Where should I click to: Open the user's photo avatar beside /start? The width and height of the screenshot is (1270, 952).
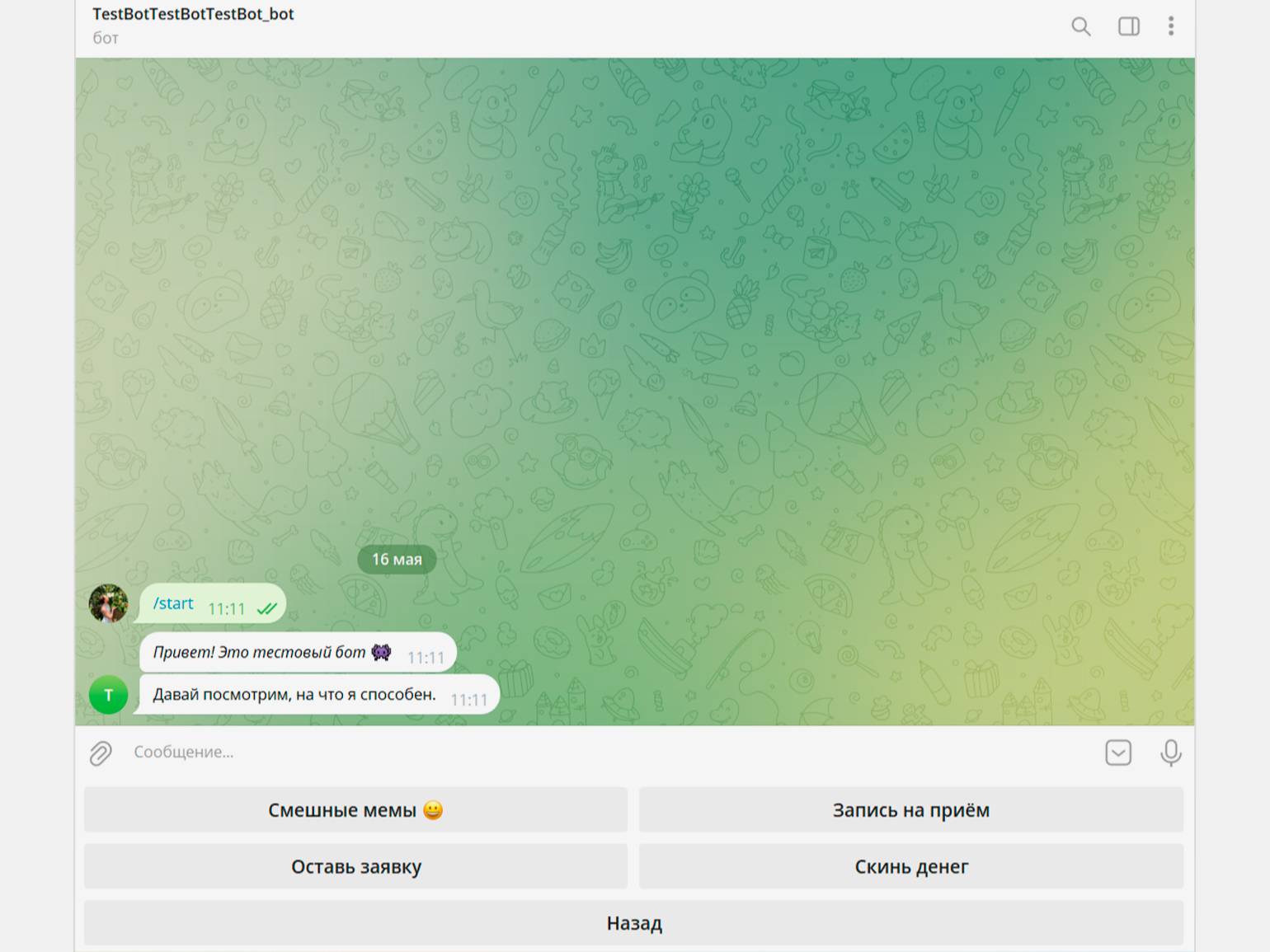(x=108, y=603)
